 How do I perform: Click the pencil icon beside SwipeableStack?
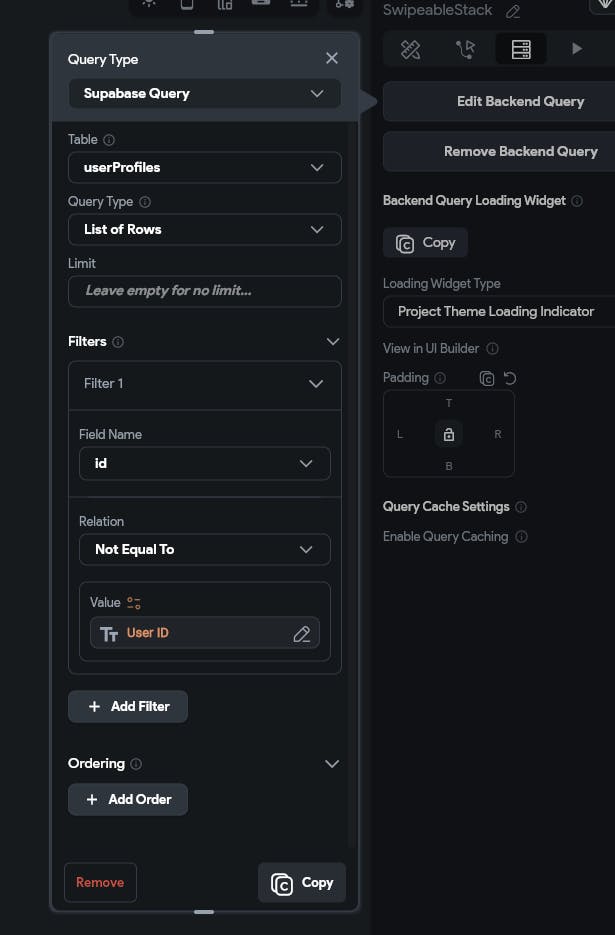(x=513, y=12)
